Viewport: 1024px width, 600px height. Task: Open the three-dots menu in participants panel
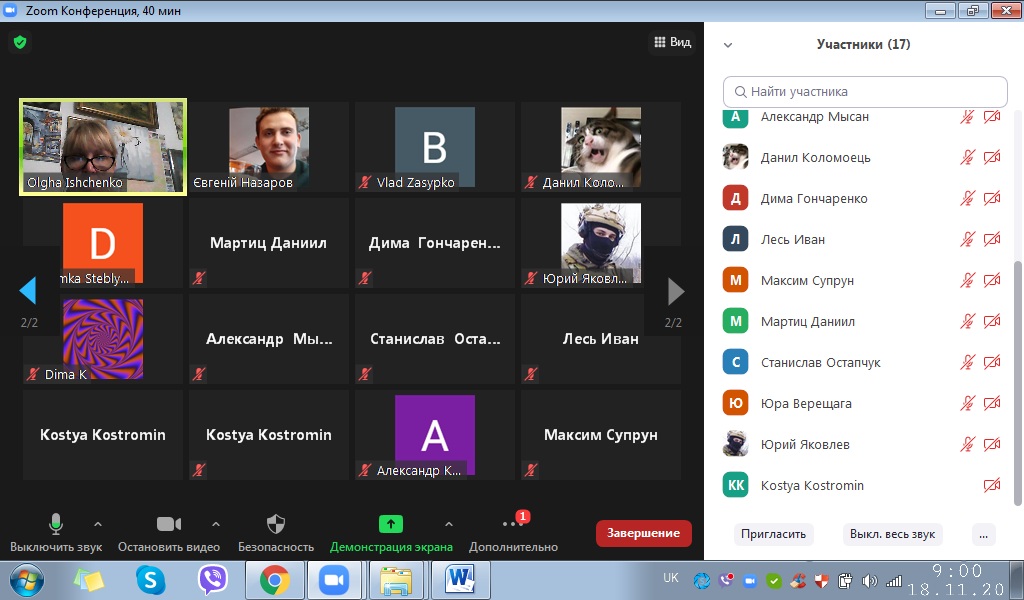click(985, 534)
